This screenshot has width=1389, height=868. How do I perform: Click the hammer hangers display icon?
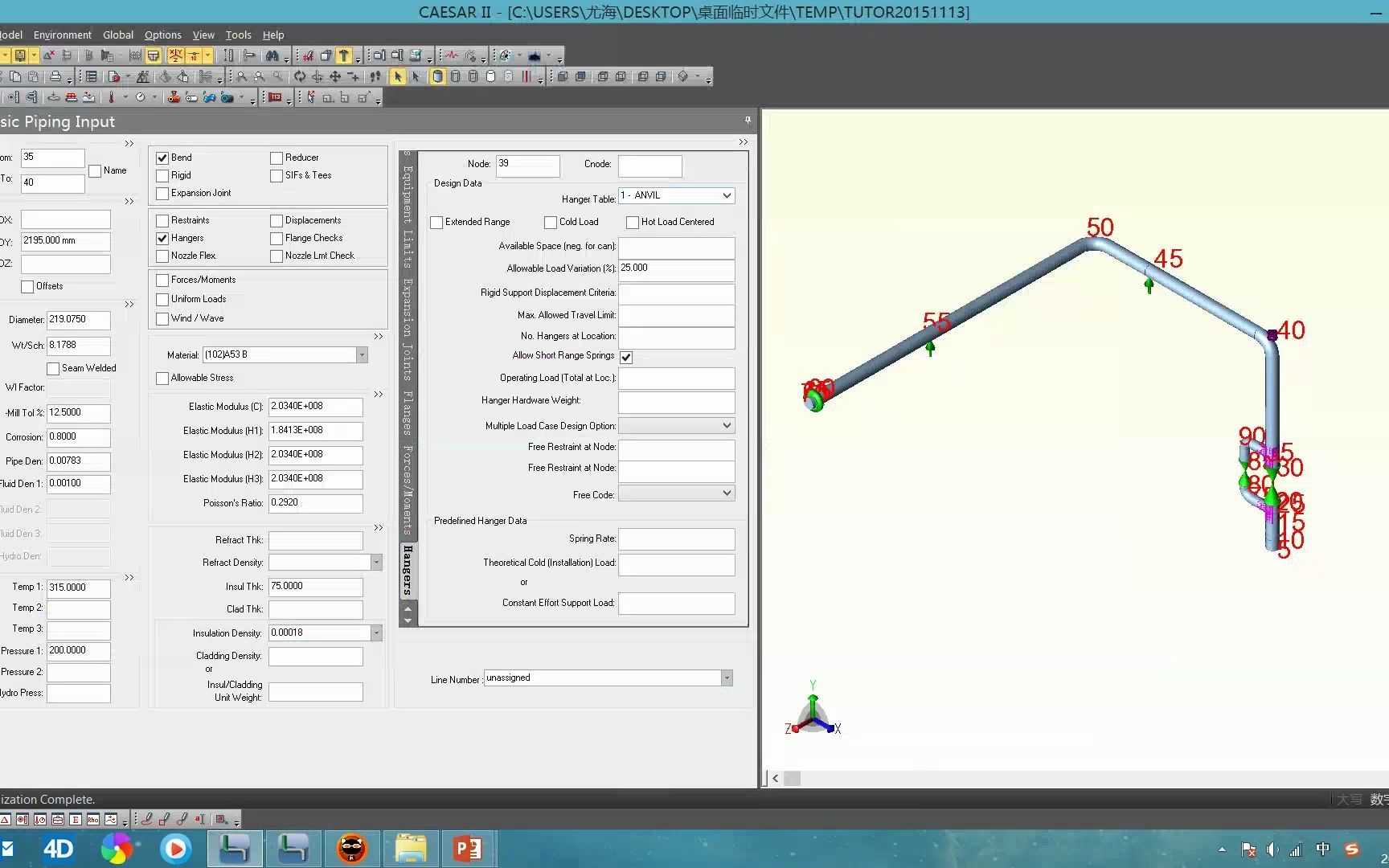point(344,55)
